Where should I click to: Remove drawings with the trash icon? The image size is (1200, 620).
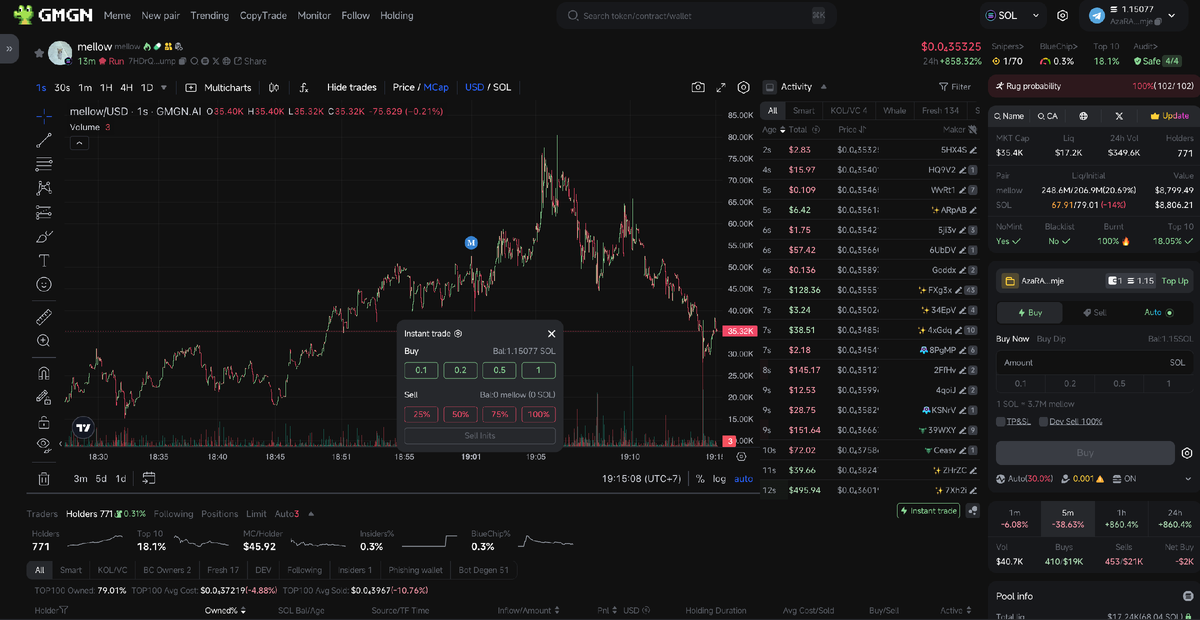44,479
